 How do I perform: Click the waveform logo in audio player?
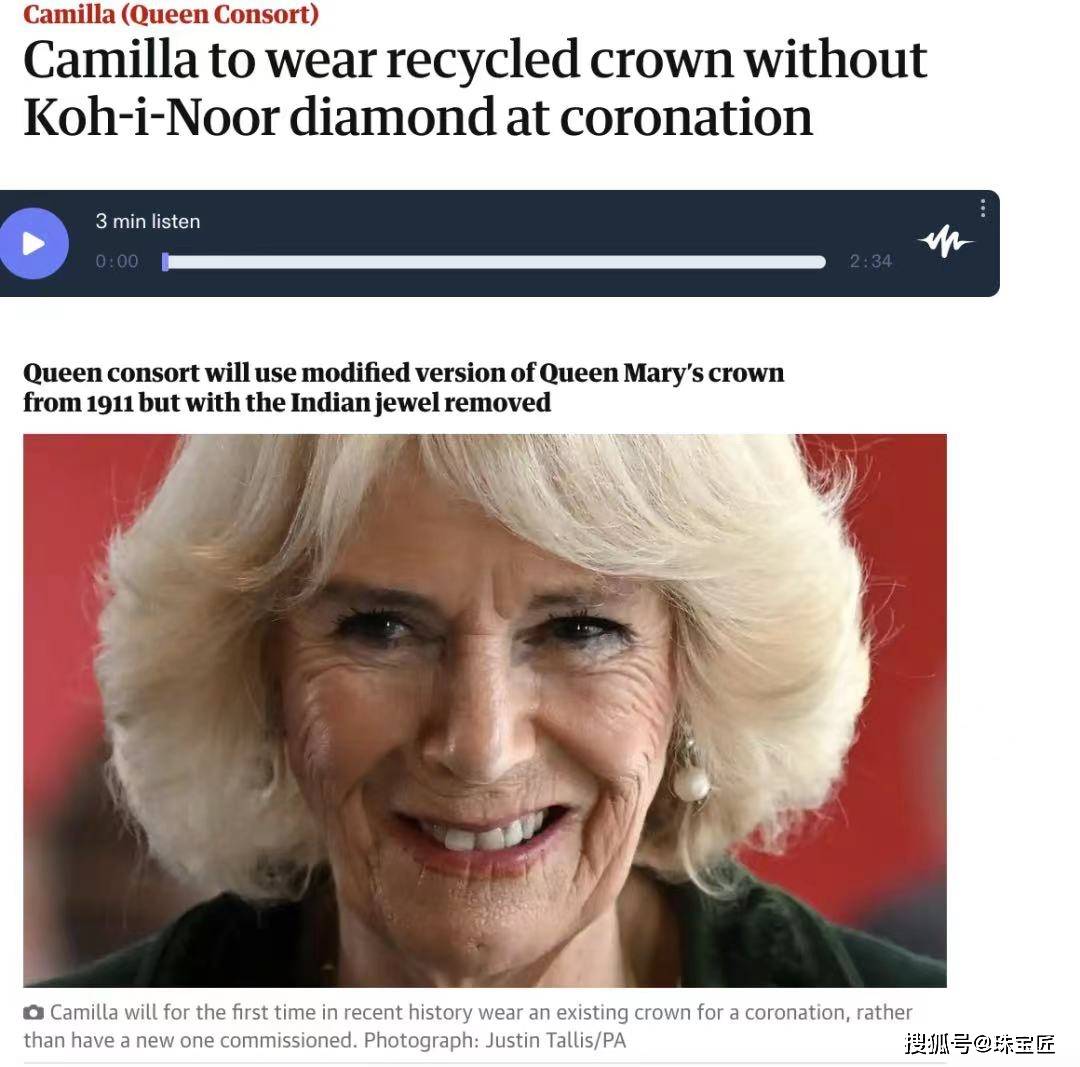point(944,242)
